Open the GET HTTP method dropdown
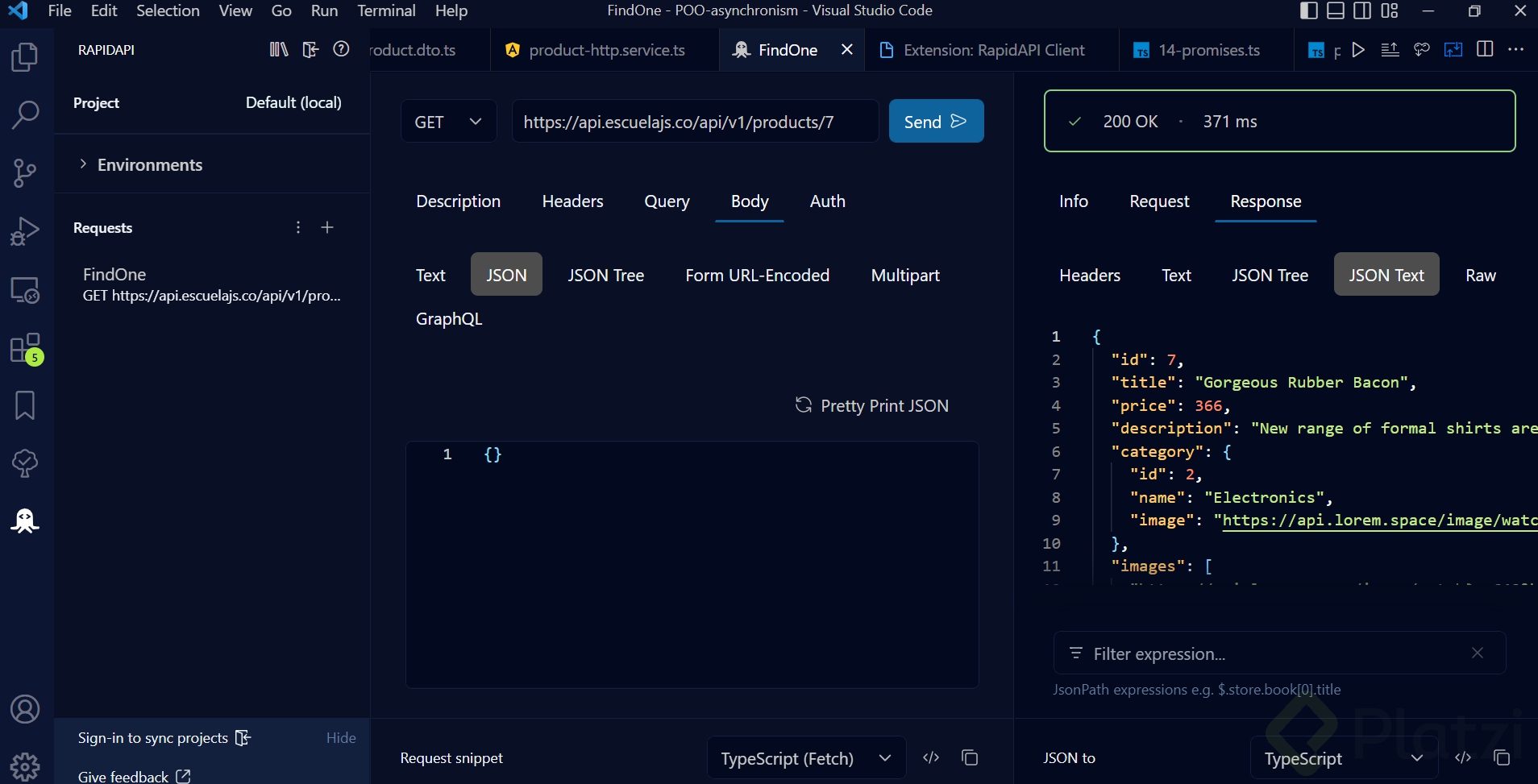Screen dimensions: 1538x784 pyautogui.click(x=448, y=122)
